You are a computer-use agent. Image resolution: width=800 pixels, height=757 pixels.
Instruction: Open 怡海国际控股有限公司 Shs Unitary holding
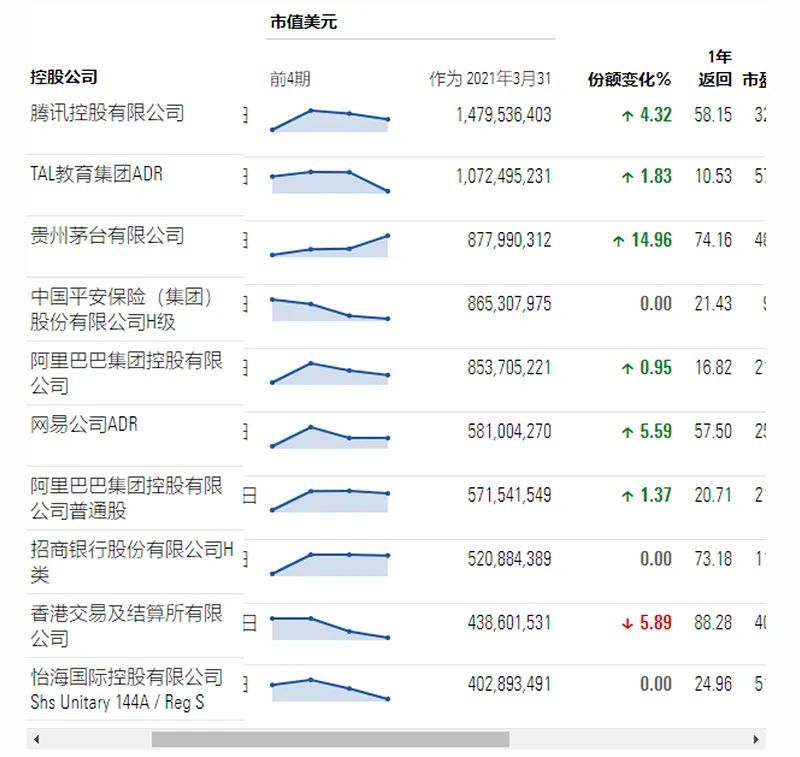tap(127, 689)
